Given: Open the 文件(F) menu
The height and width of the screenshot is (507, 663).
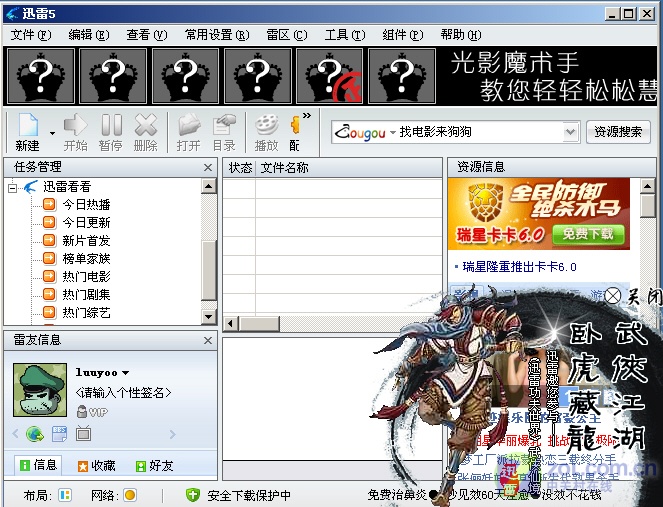Looking at the screenshot, I should click(x=30, y=35).
